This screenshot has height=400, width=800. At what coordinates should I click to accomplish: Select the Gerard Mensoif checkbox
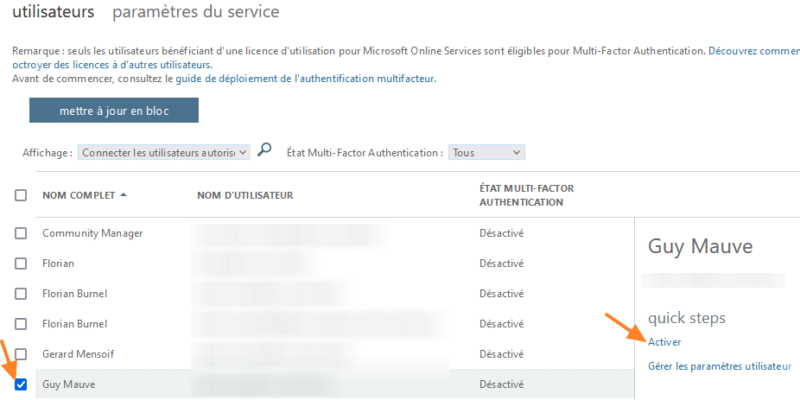pyautogui.click(x=21, y=354)
